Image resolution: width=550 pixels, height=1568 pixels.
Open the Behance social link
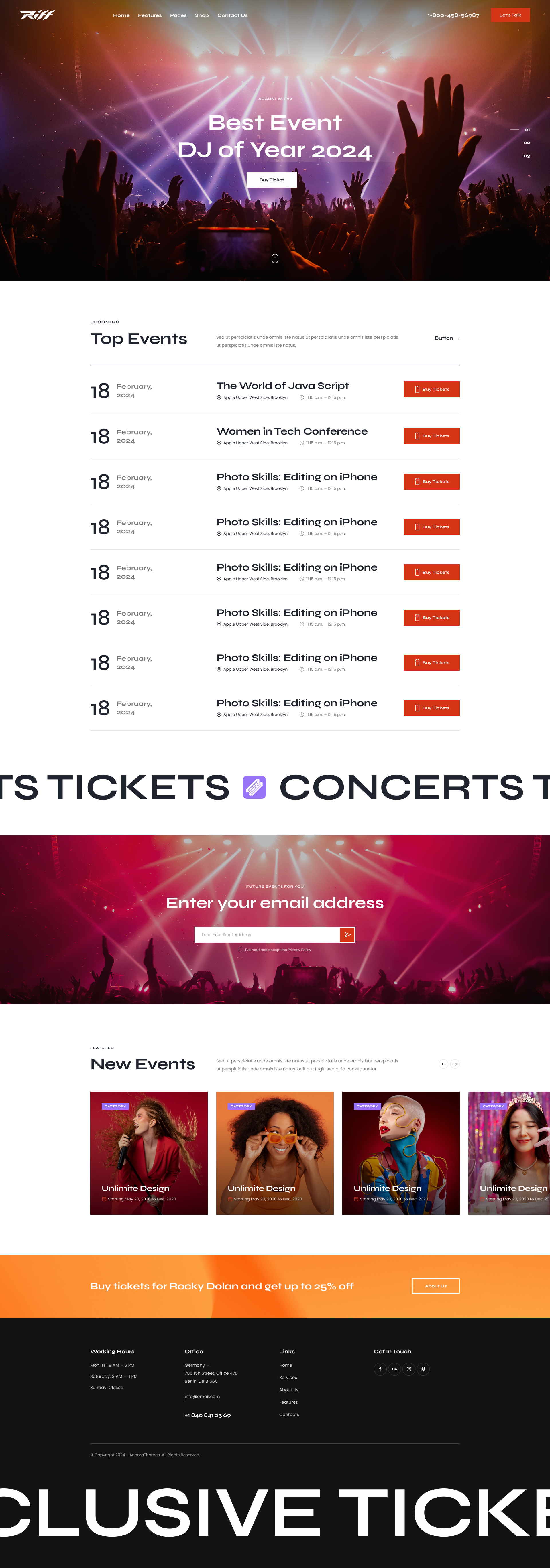(x=395, y=1369)
